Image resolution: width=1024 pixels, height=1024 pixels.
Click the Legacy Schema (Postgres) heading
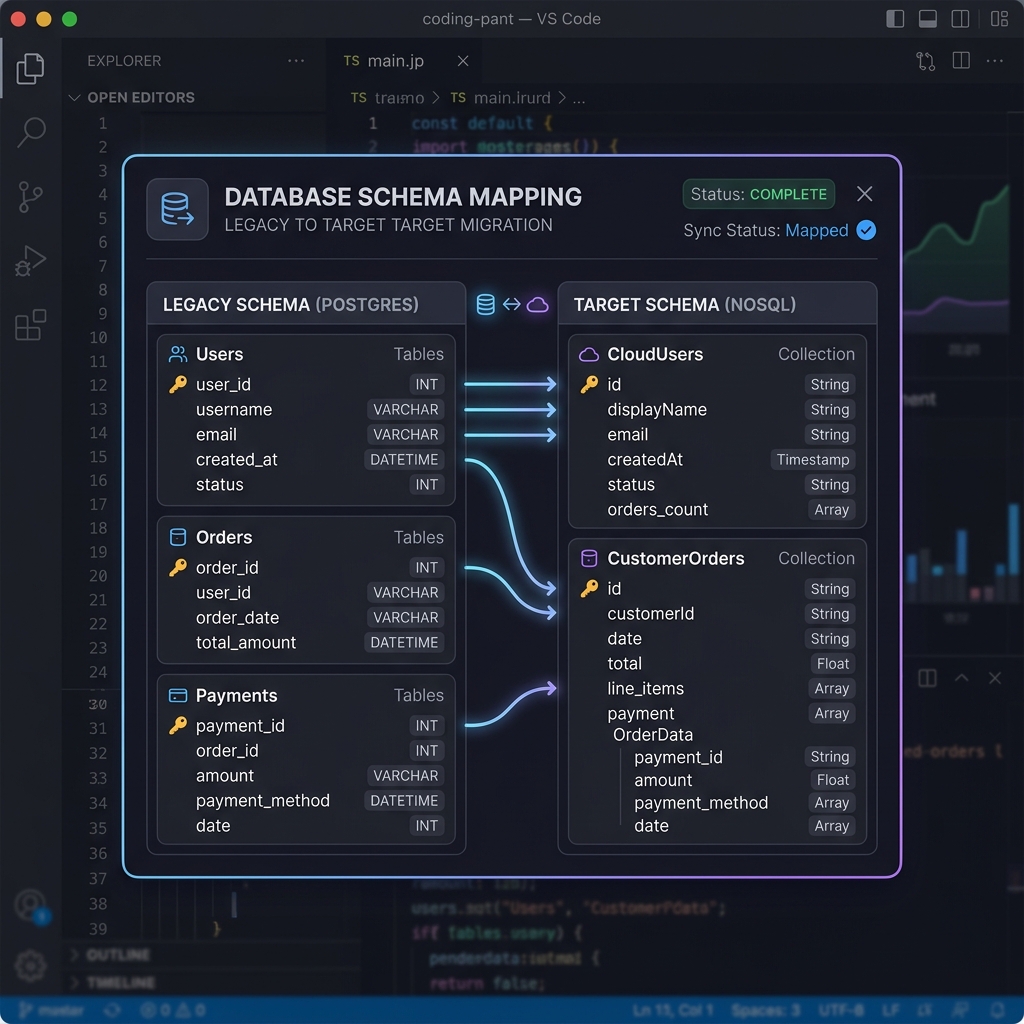pyautogui.click(x=291, y=304)
